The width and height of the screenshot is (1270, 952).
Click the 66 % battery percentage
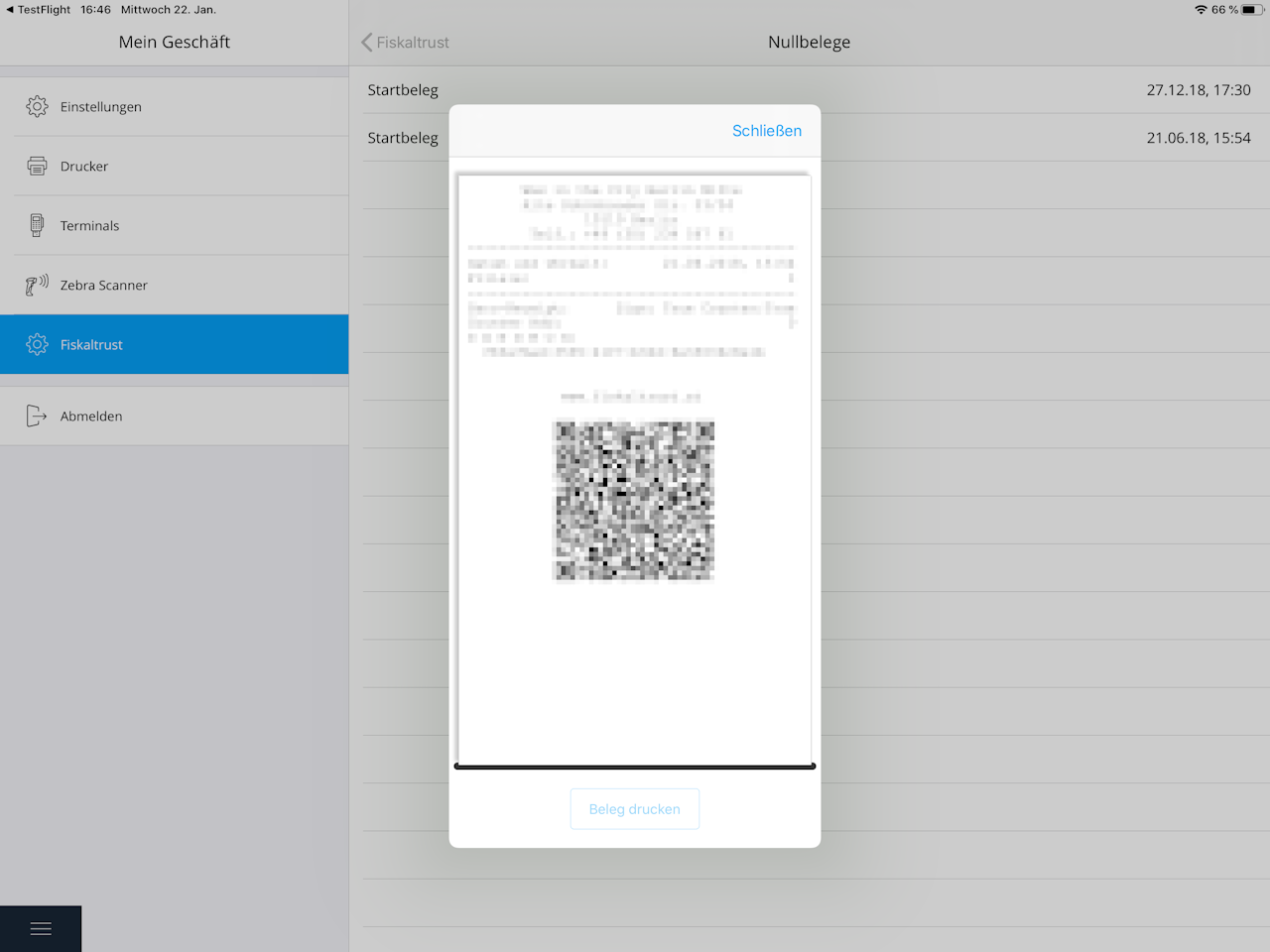1224,10
